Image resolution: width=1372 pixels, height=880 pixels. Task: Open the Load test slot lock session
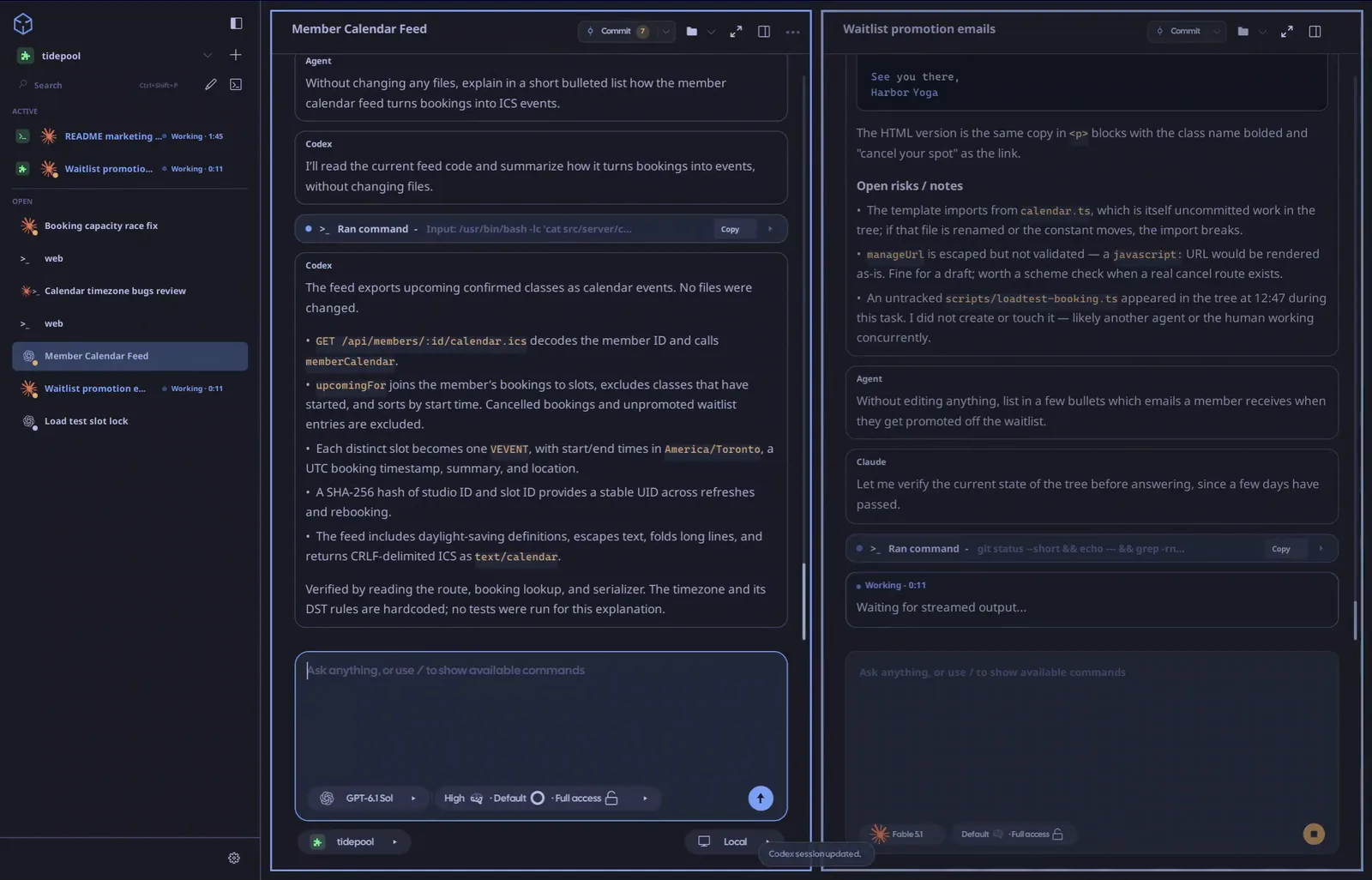129,421
